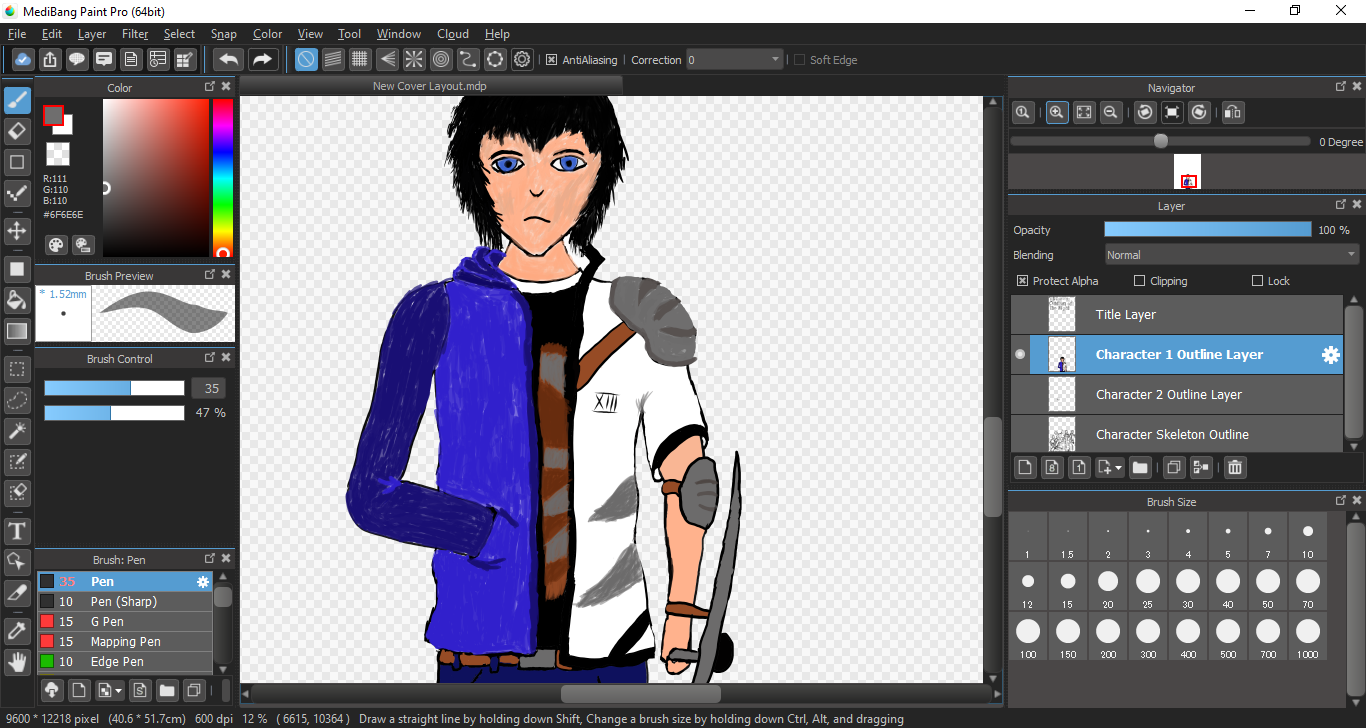This screenshot has width=1366, height=728.
Task: Expand the Correction value dropdown
Action: [775, 60]
